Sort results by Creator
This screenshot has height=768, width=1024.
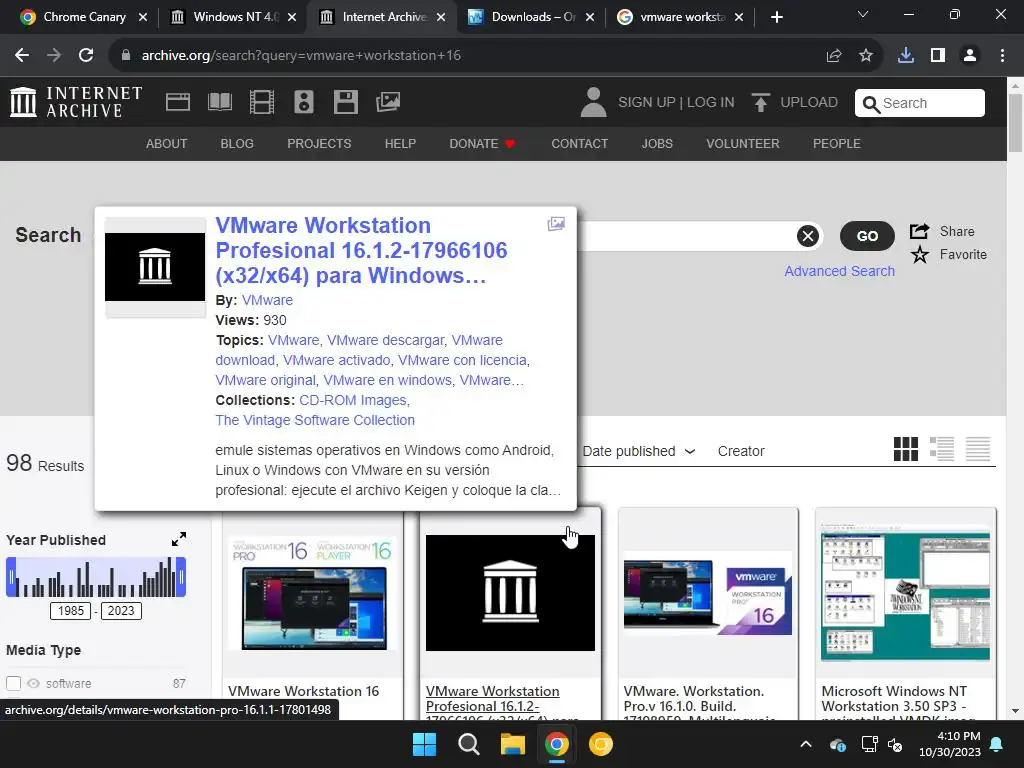741,451
